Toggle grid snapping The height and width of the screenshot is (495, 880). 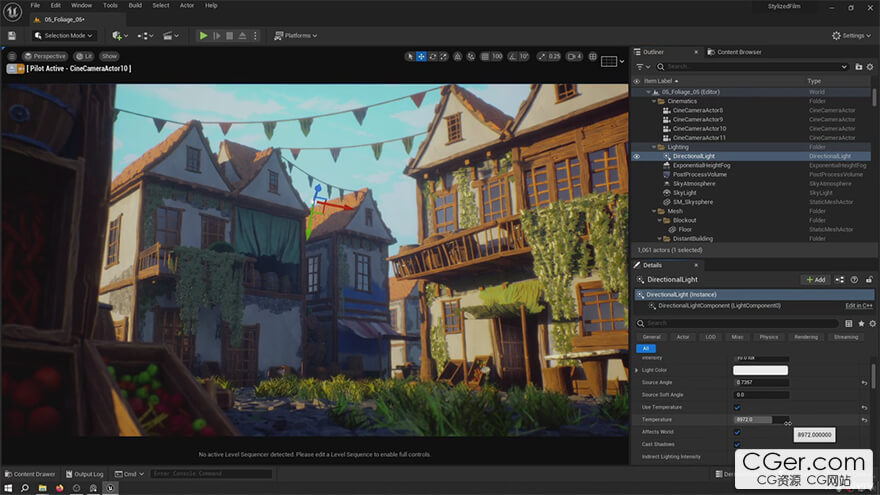(485, 56)
